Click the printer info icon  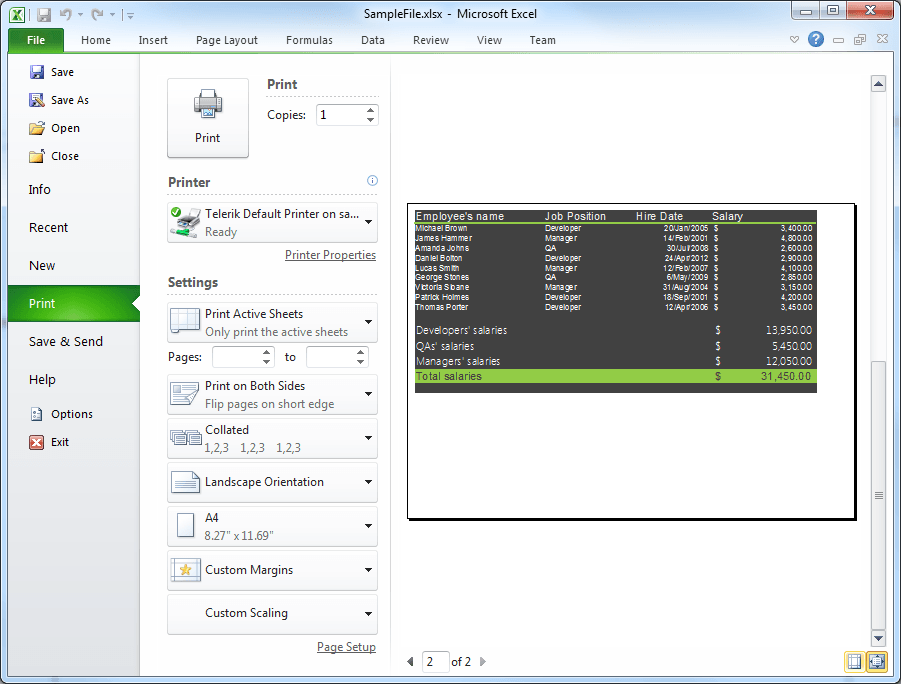tap(372, 180)
